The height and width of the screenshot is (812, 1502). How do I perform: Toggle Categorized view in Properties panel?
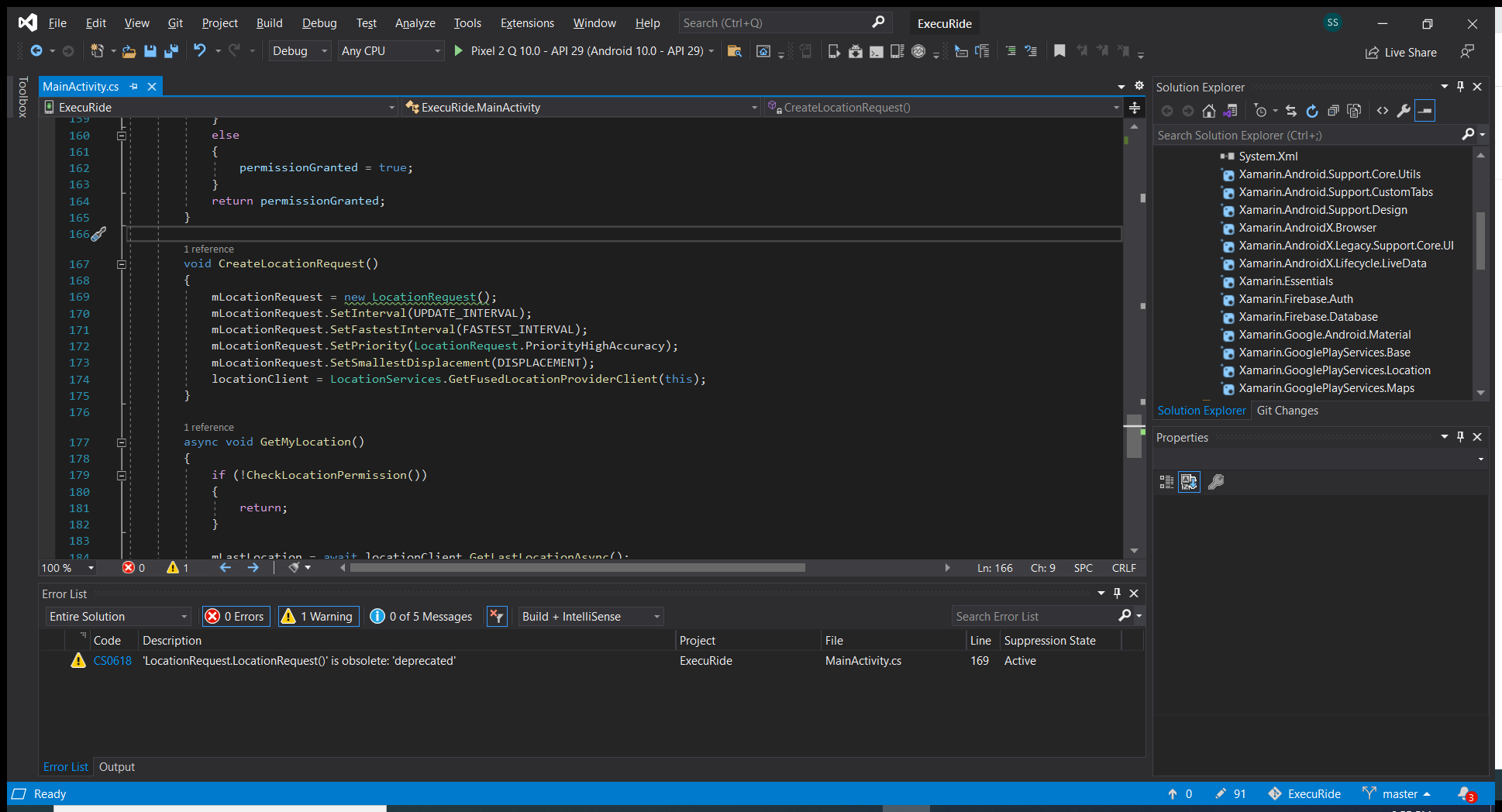(x=1167, y=482)
